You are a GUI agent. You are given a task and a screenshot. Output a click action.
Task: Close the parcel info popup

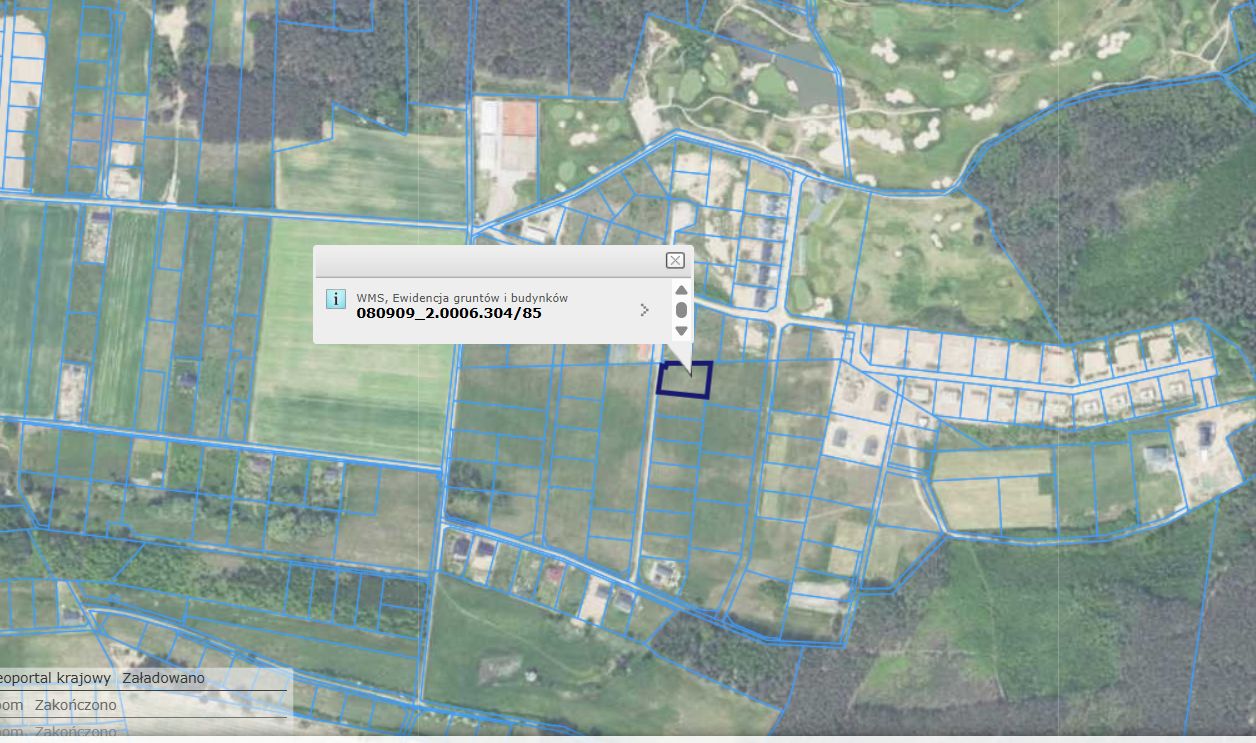coord(675,260)
